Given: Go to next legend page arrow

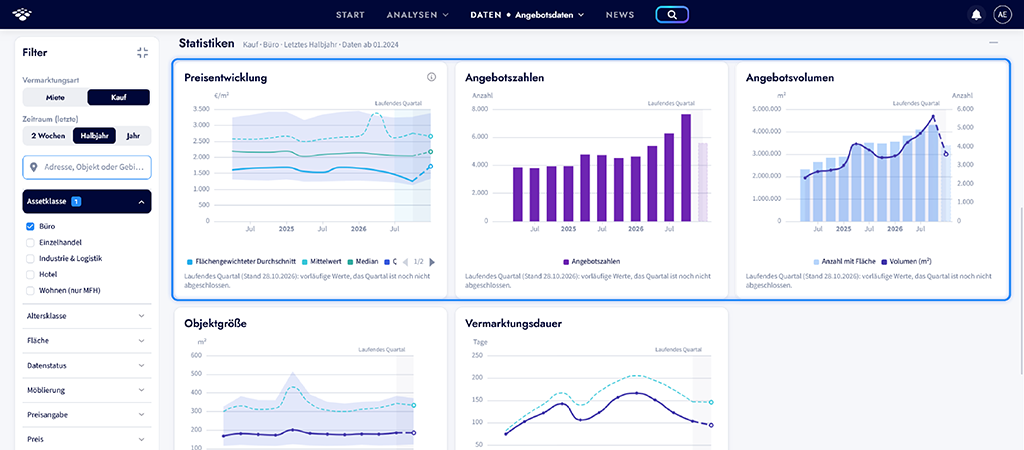Looking at the screenshot, I should click(432, 262).
